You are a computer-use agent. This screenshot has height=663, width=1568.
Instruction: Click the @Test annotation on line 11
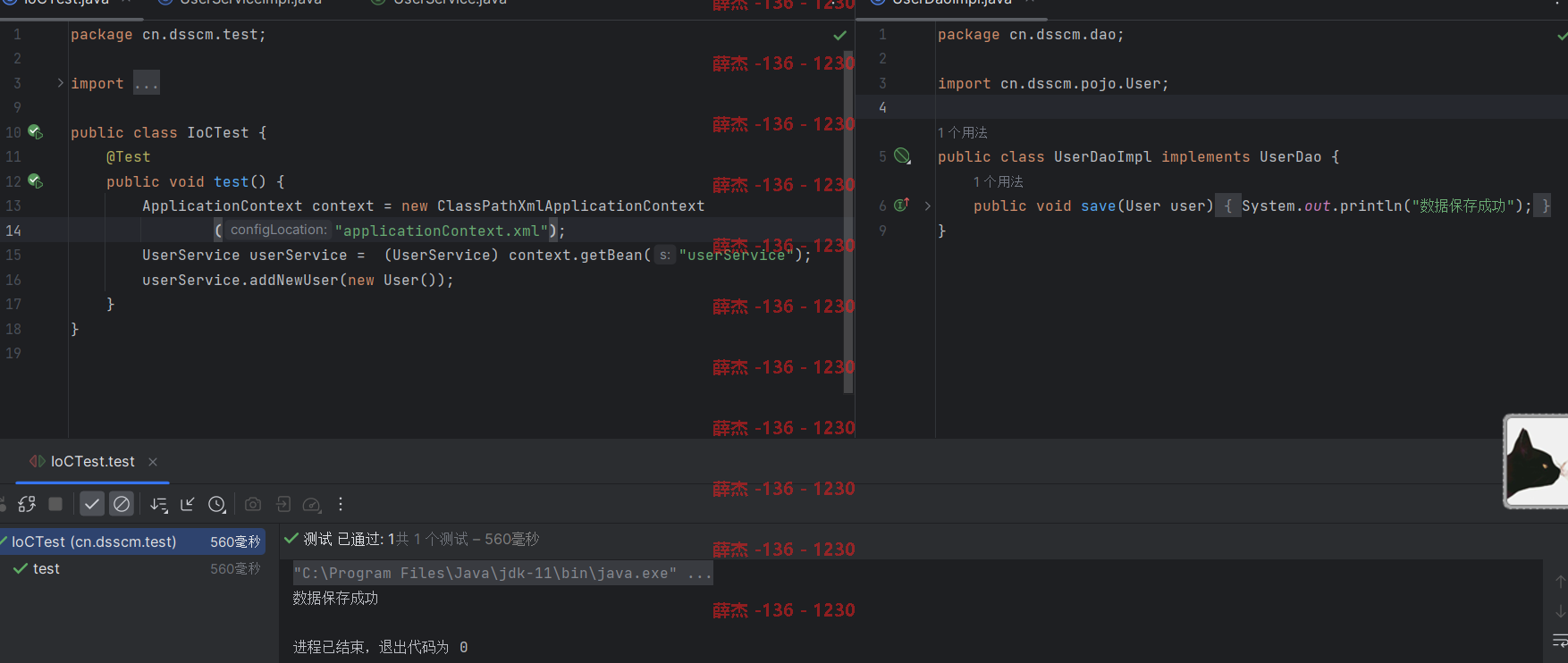pos(129,156)
